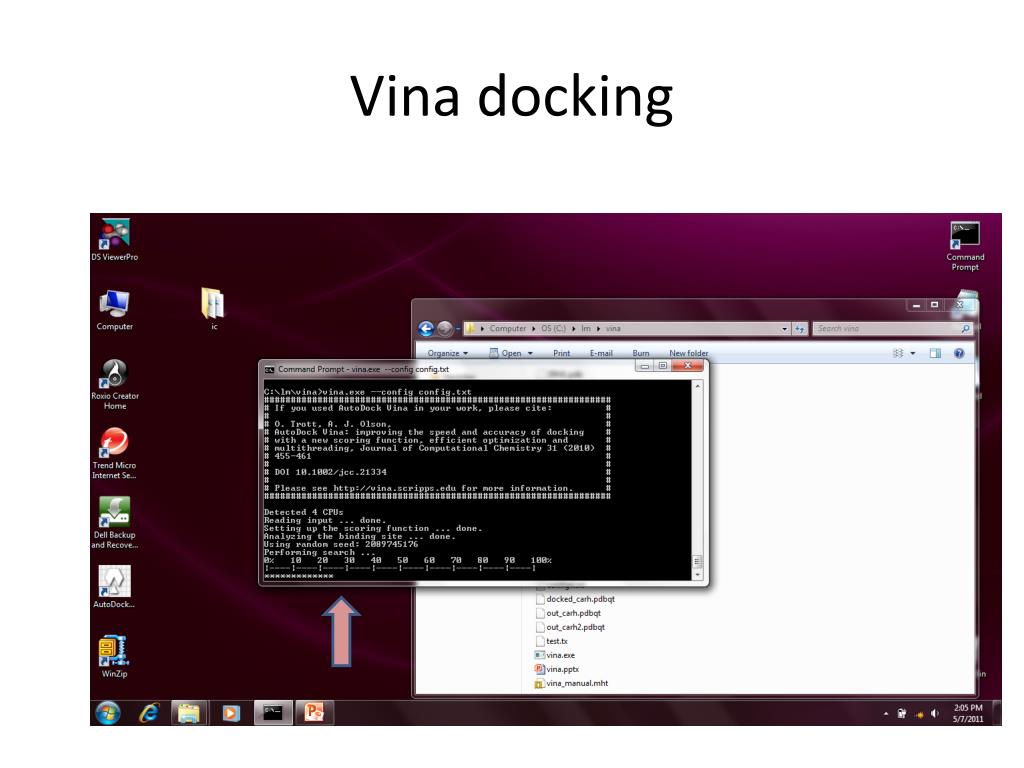This screenshot has height=768, width=1024.
Task: Select the Computer desktop icon
Action: tap(115, 310)
